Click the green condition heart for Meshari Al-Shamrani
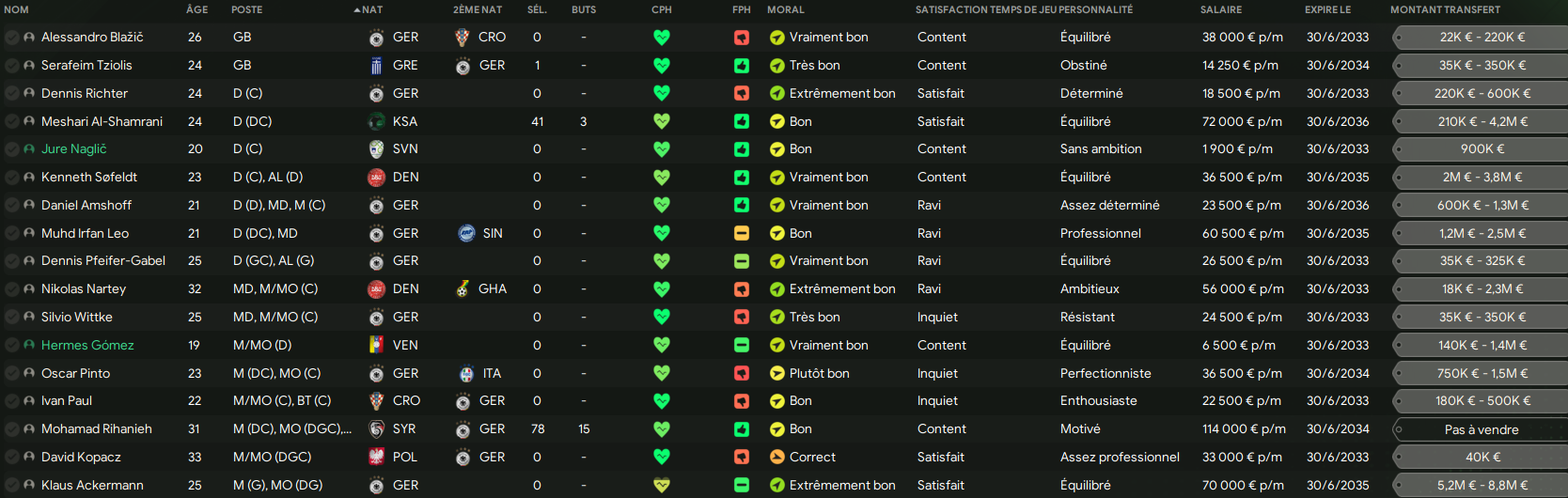Screen dimensions: 1568x498 tap(662, 121)
